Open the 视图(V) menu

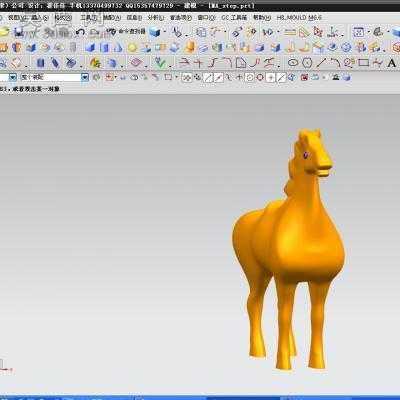point(16,18)
